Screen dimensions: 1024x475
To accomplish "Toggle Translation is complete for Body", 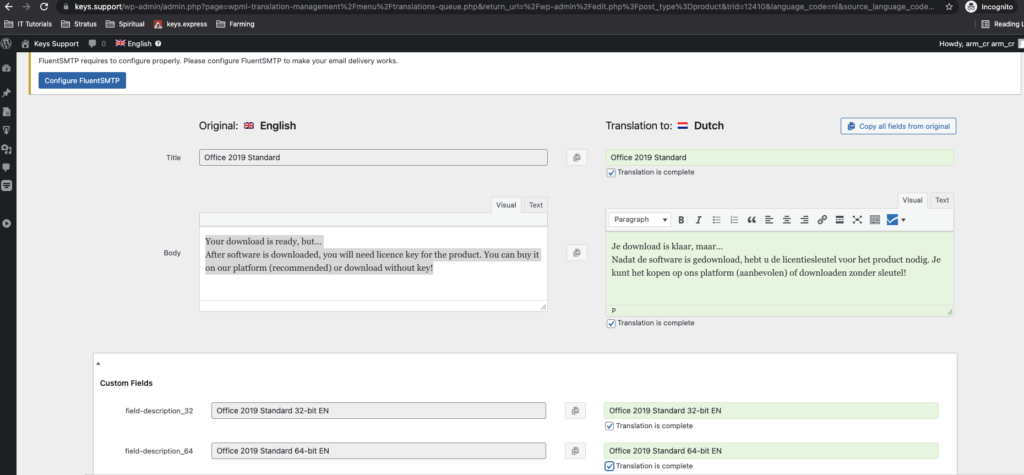I will pos(611,323).
